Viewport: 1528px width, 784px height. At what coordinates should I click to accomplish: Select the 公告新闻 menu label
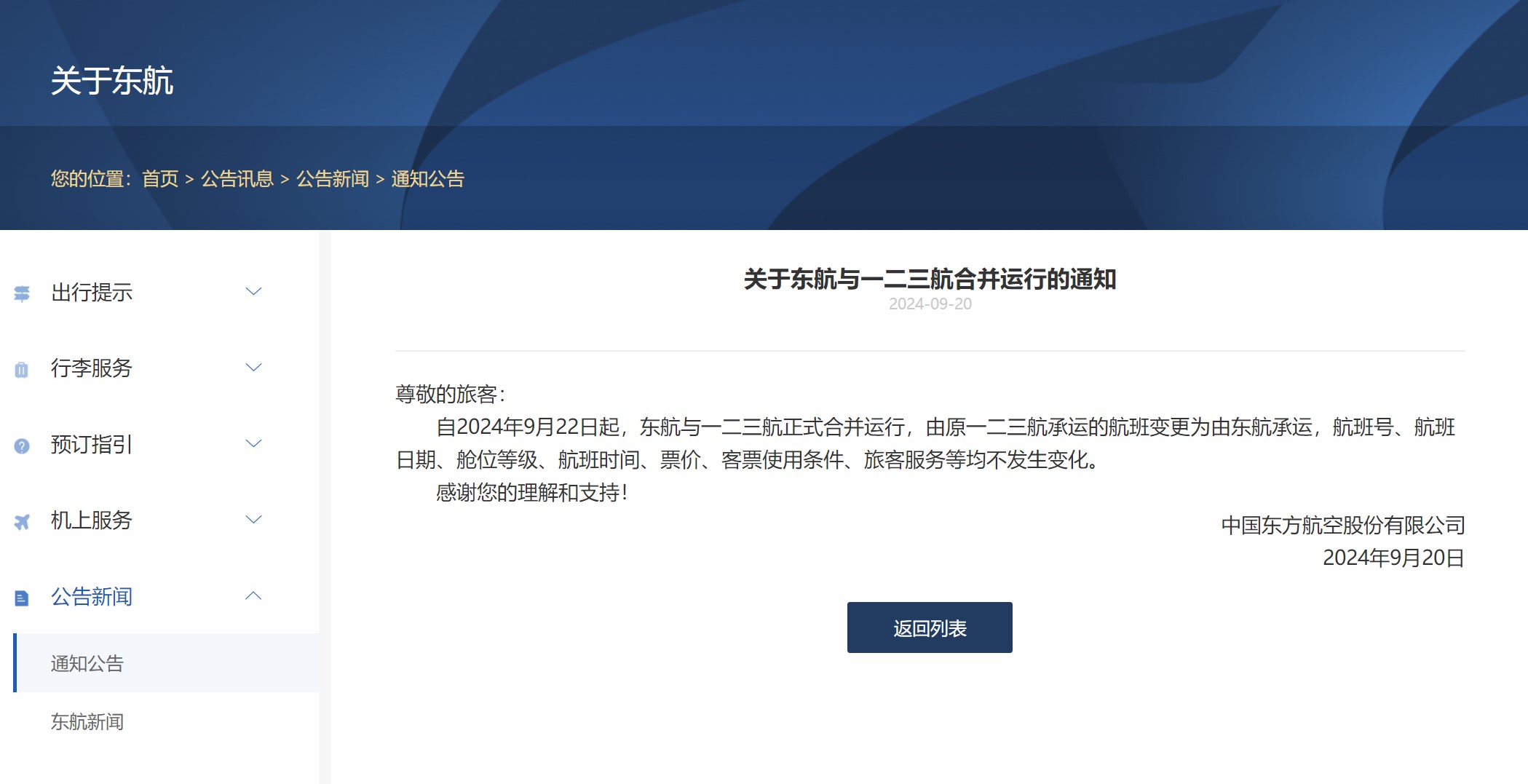92,597
